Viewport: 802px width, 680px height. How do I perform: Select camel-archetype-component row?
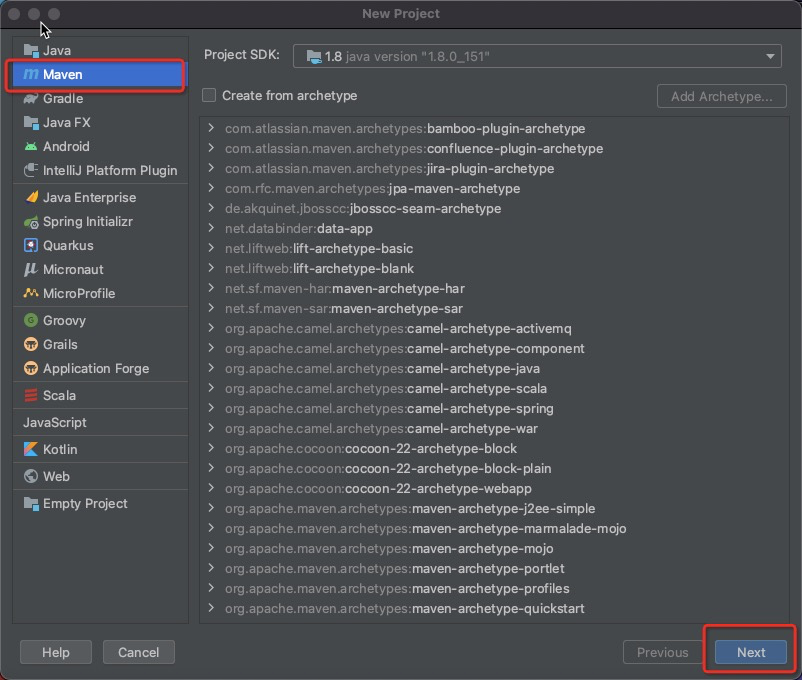[x=494, y=348]
